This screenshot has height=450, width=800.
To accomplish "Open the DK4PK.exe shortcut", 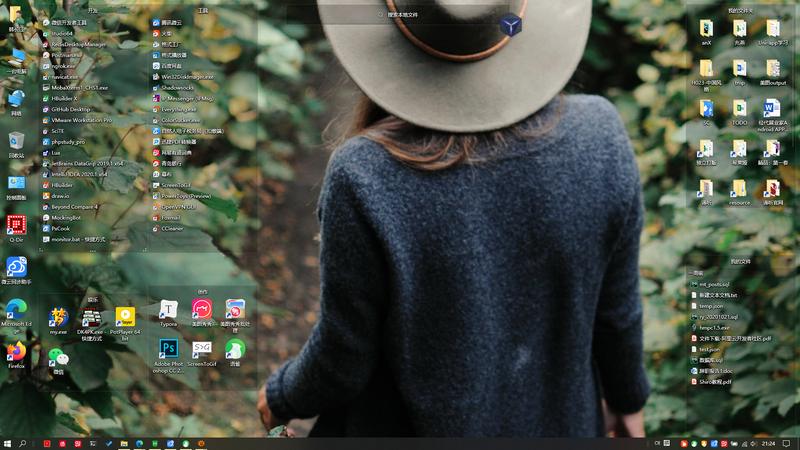I will tap(91, 324).
